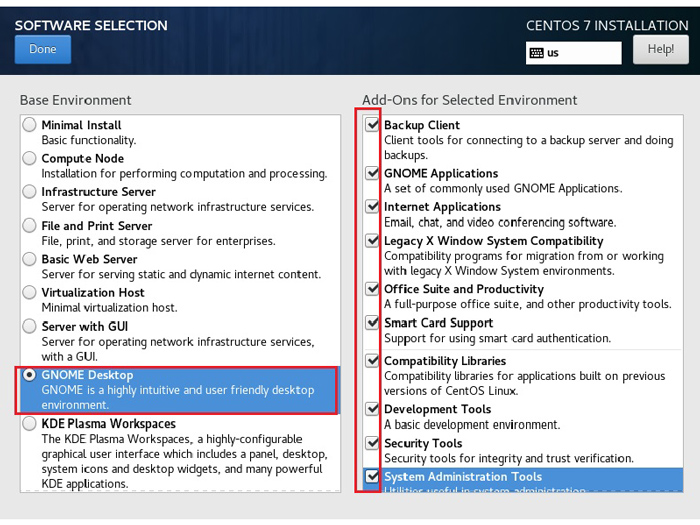The height and width of the screenshot is (525, 700).
Task: Click the 'Backup Client' add-on title
Action: click(422, 125)
